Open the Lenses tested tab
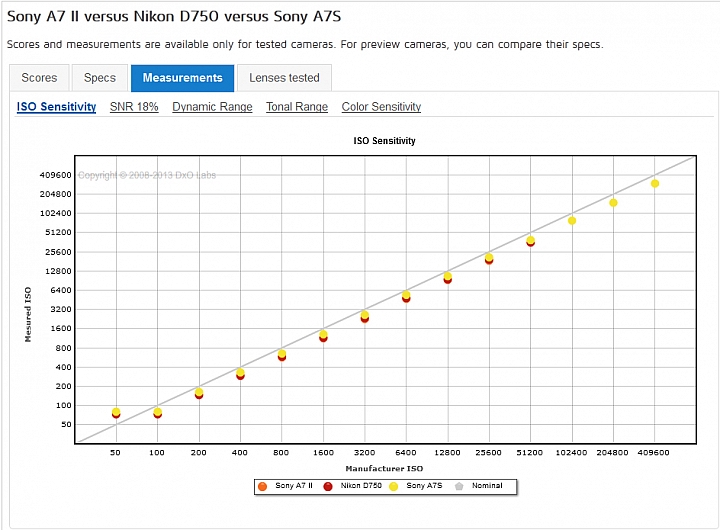The image size is (720, 530). coord(284,78)
